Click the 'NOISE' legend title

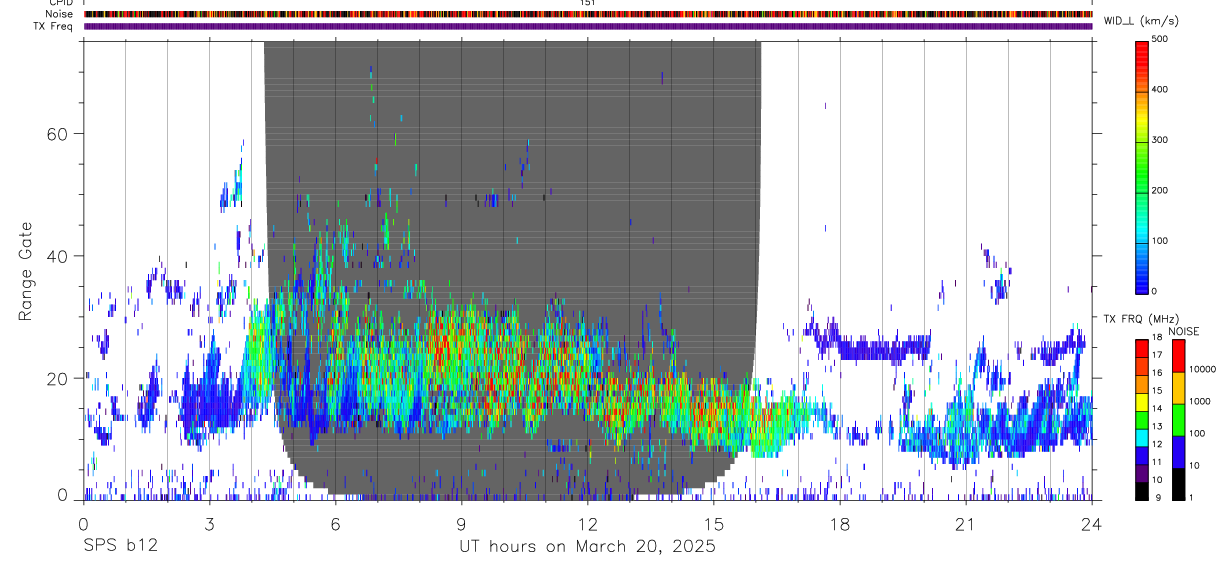point(1183,331)
